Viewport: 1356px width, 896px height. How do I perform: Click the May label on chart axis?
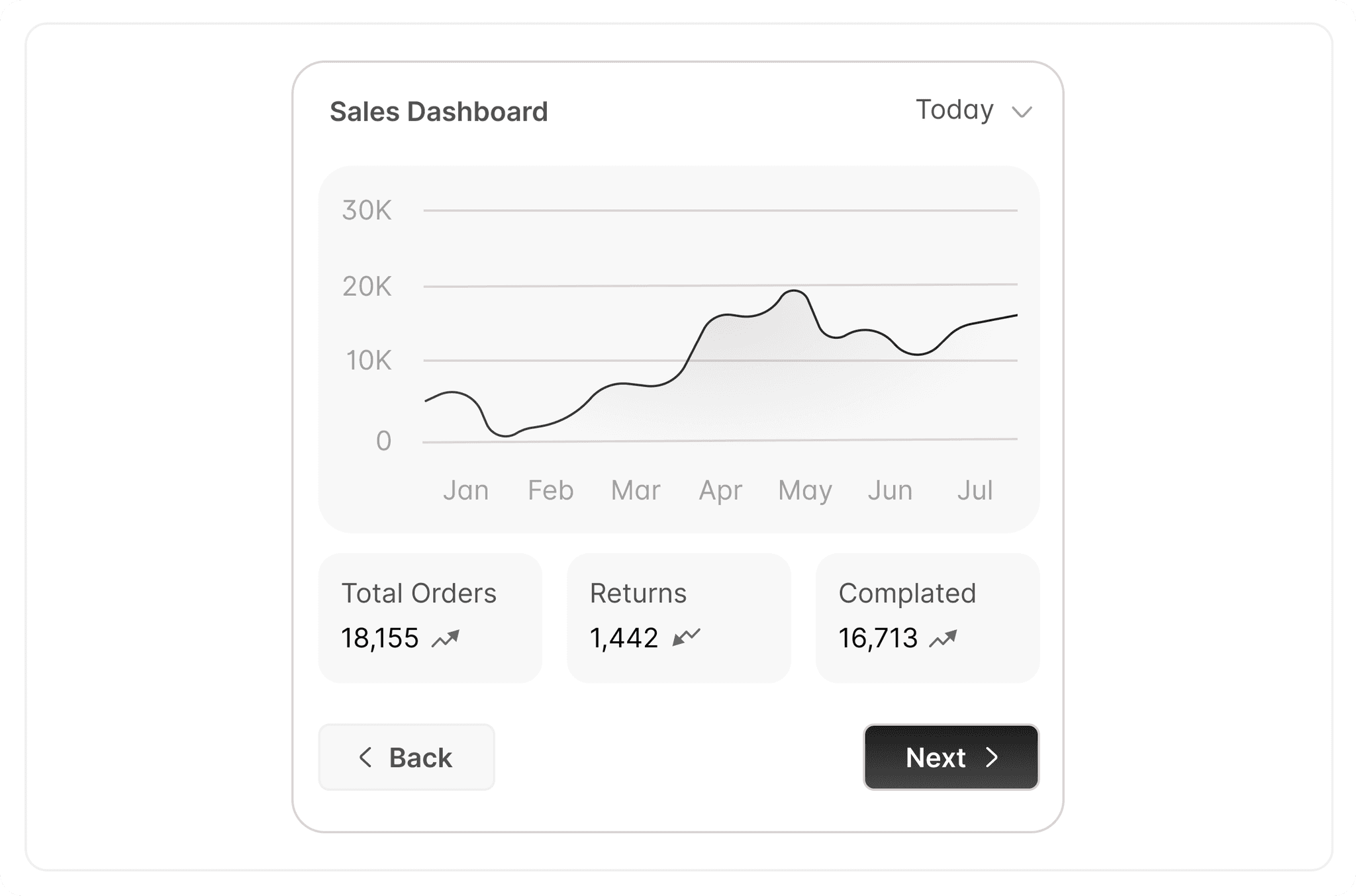pyautogui.click(x=805, y=490)
